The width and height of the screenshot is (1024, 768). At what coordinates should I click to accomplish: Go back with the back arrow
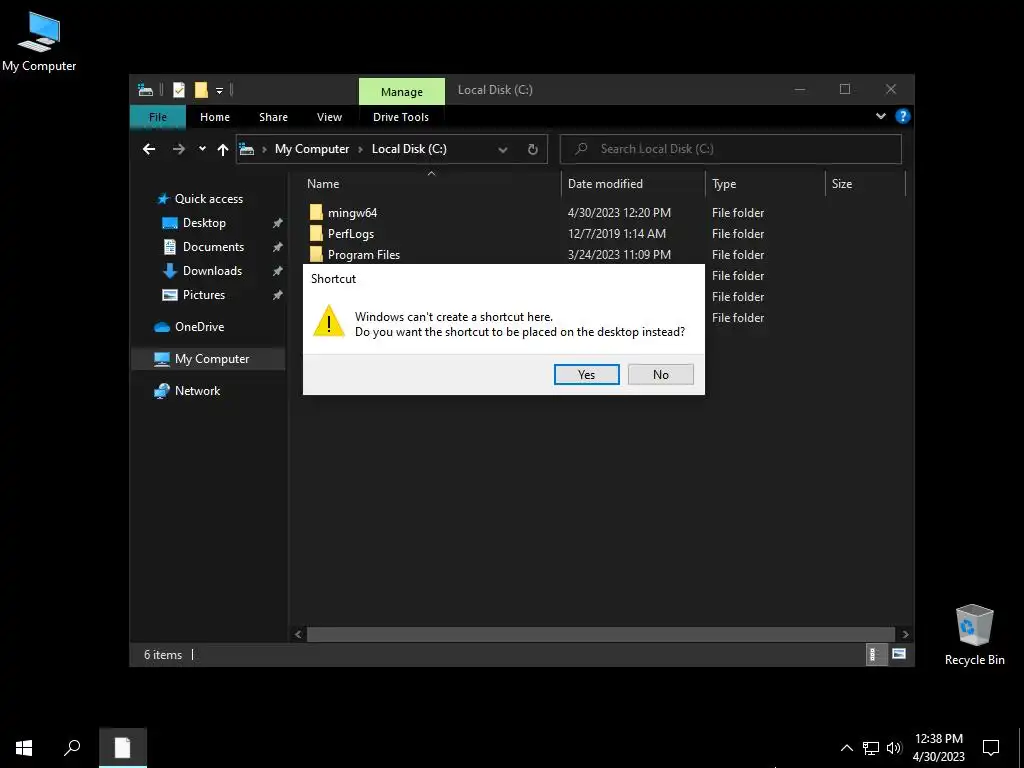pyautogui.click(x=149, y=149)
